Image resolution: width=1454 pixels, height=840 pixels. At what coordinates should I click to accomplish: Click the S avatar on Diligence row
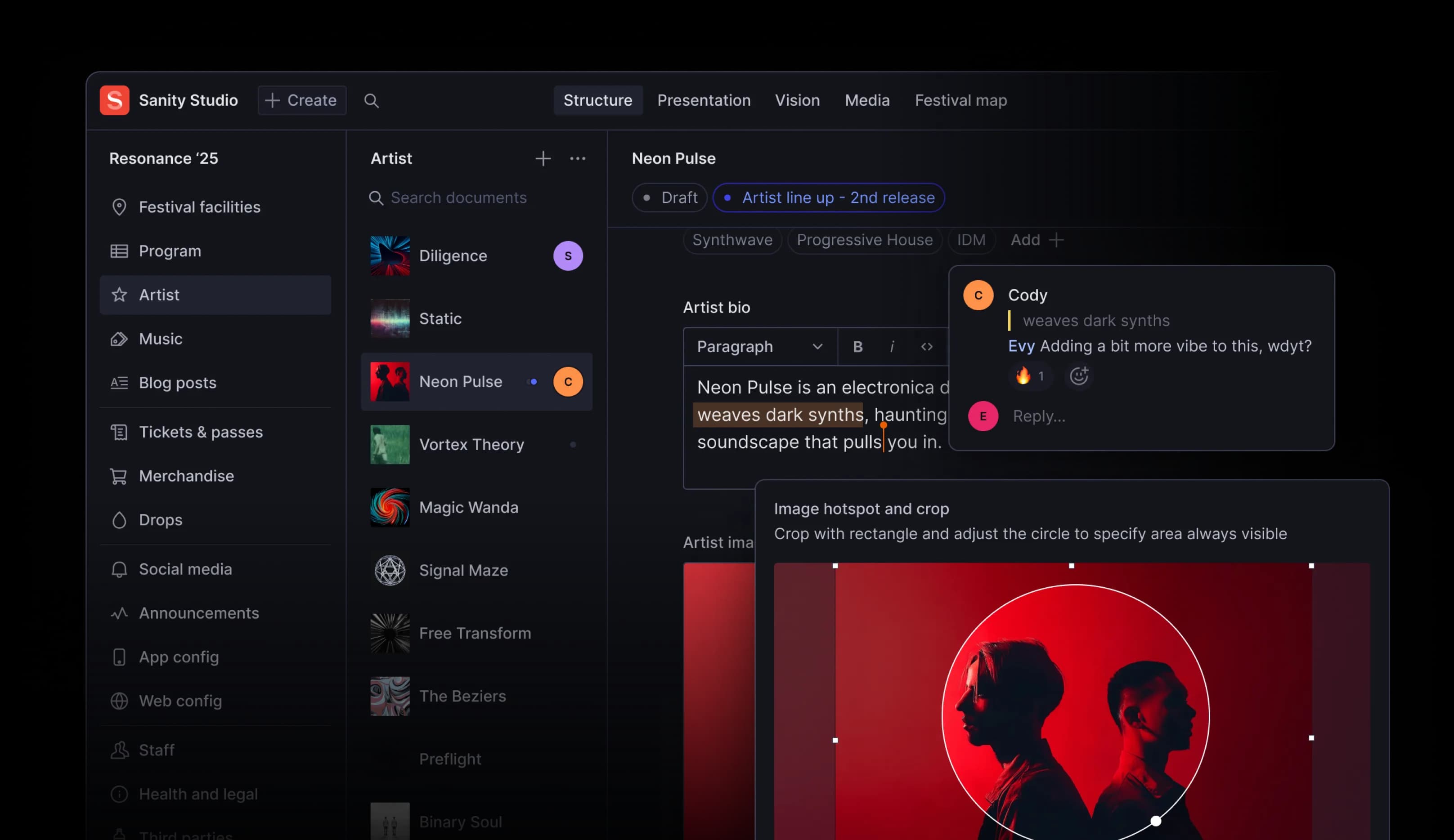tap(568, 256)
